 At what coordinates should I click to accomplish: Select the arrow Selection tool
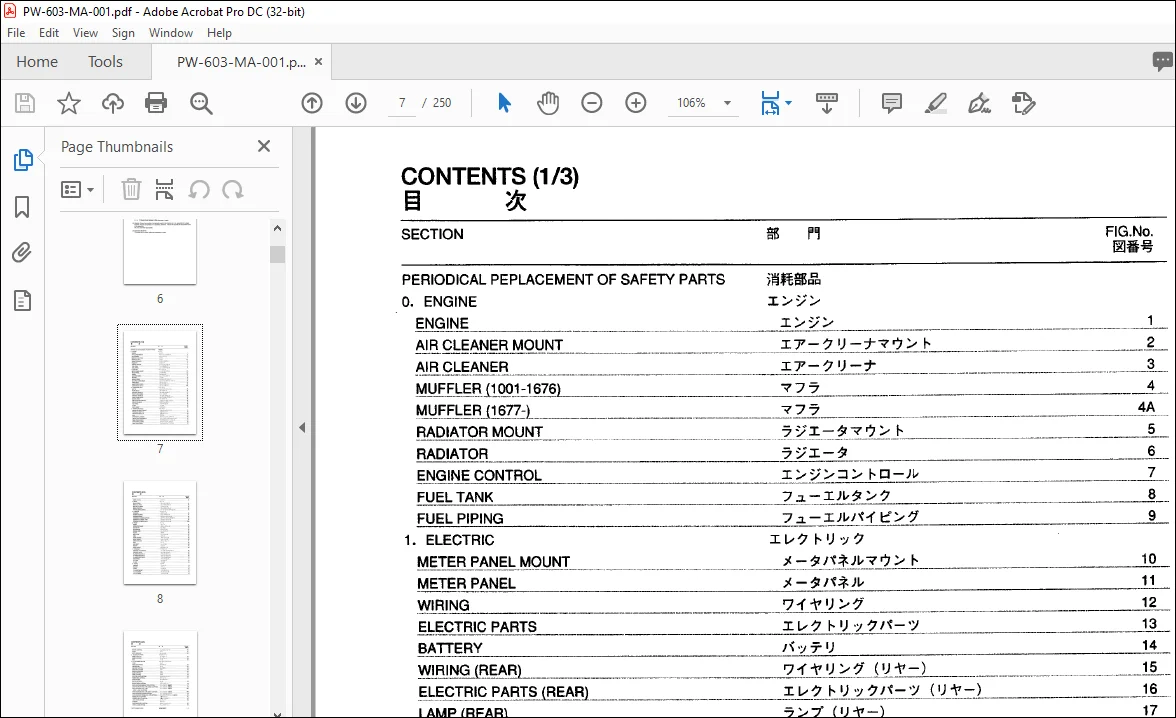[x=504, y=103]
